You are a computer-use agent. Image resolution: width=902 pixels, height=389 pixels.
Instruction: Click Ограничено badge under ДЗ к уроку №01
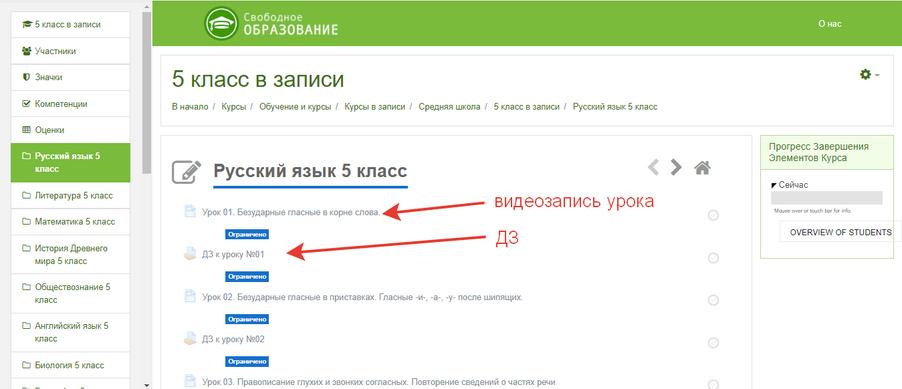point(247,277)
